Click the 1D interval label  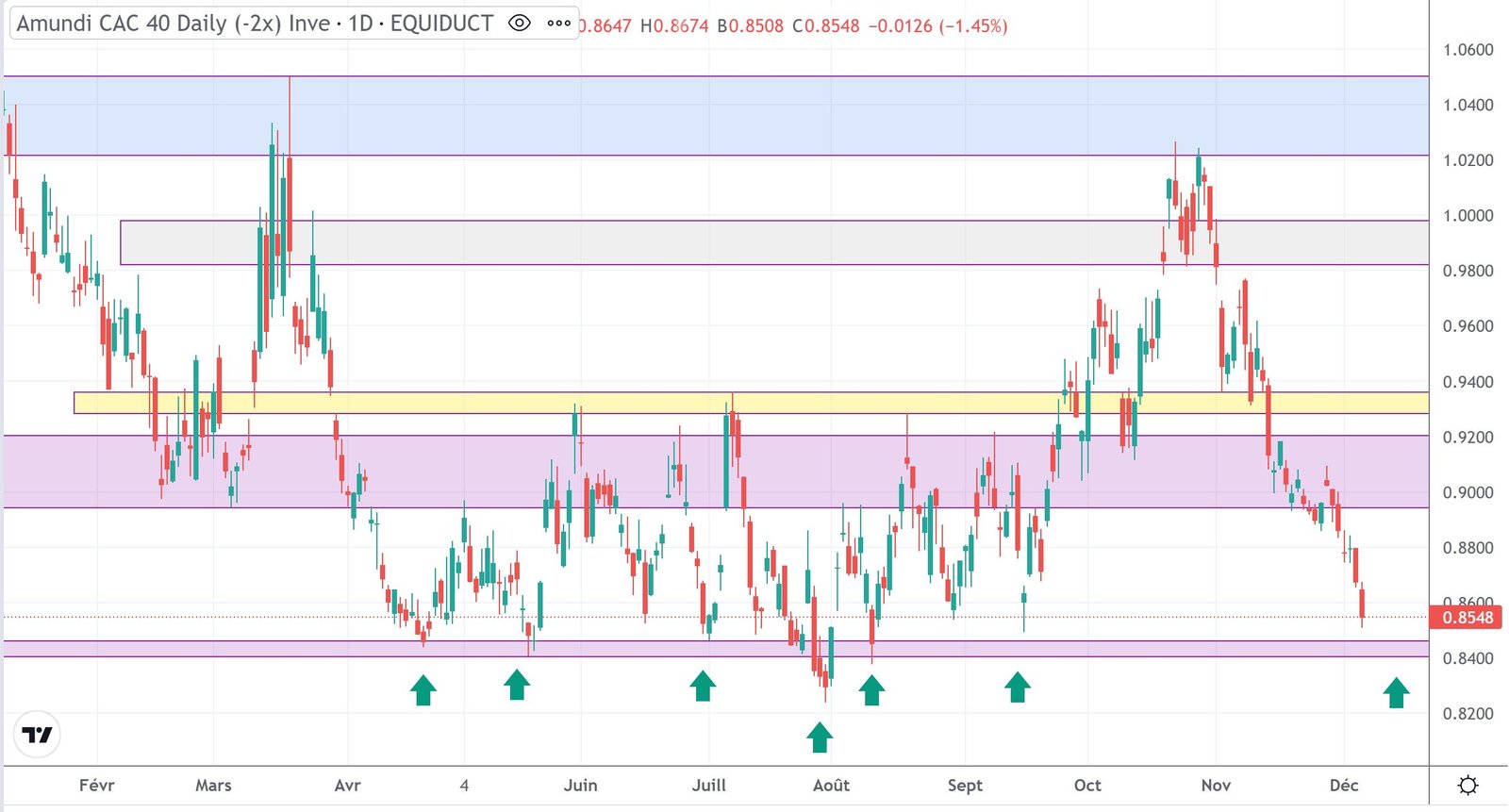click(x=360, y=24)
